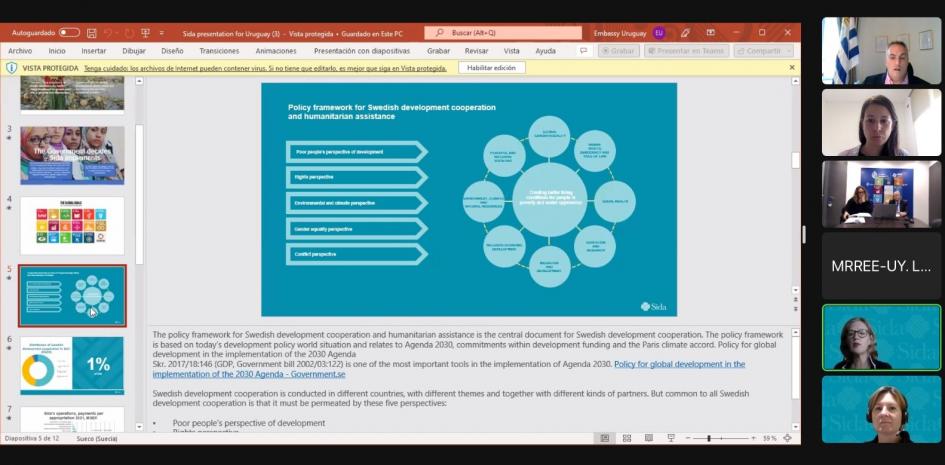Start slideshow from beginning icon in quick access

[x=145, y=33]
